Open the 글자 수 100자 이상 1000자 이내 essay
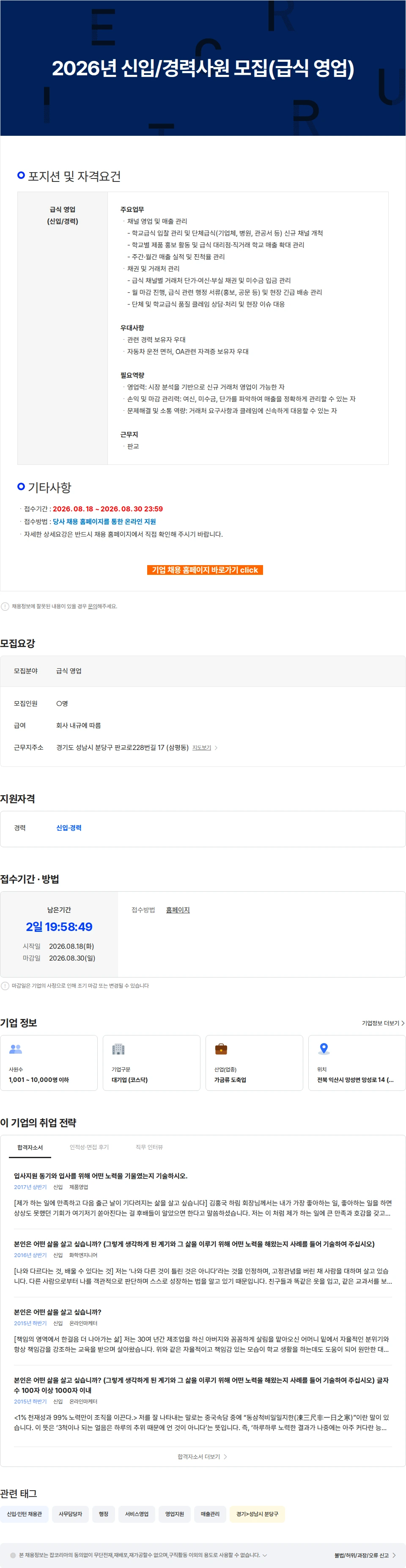406x1568 pixels. pos(201,1385)
